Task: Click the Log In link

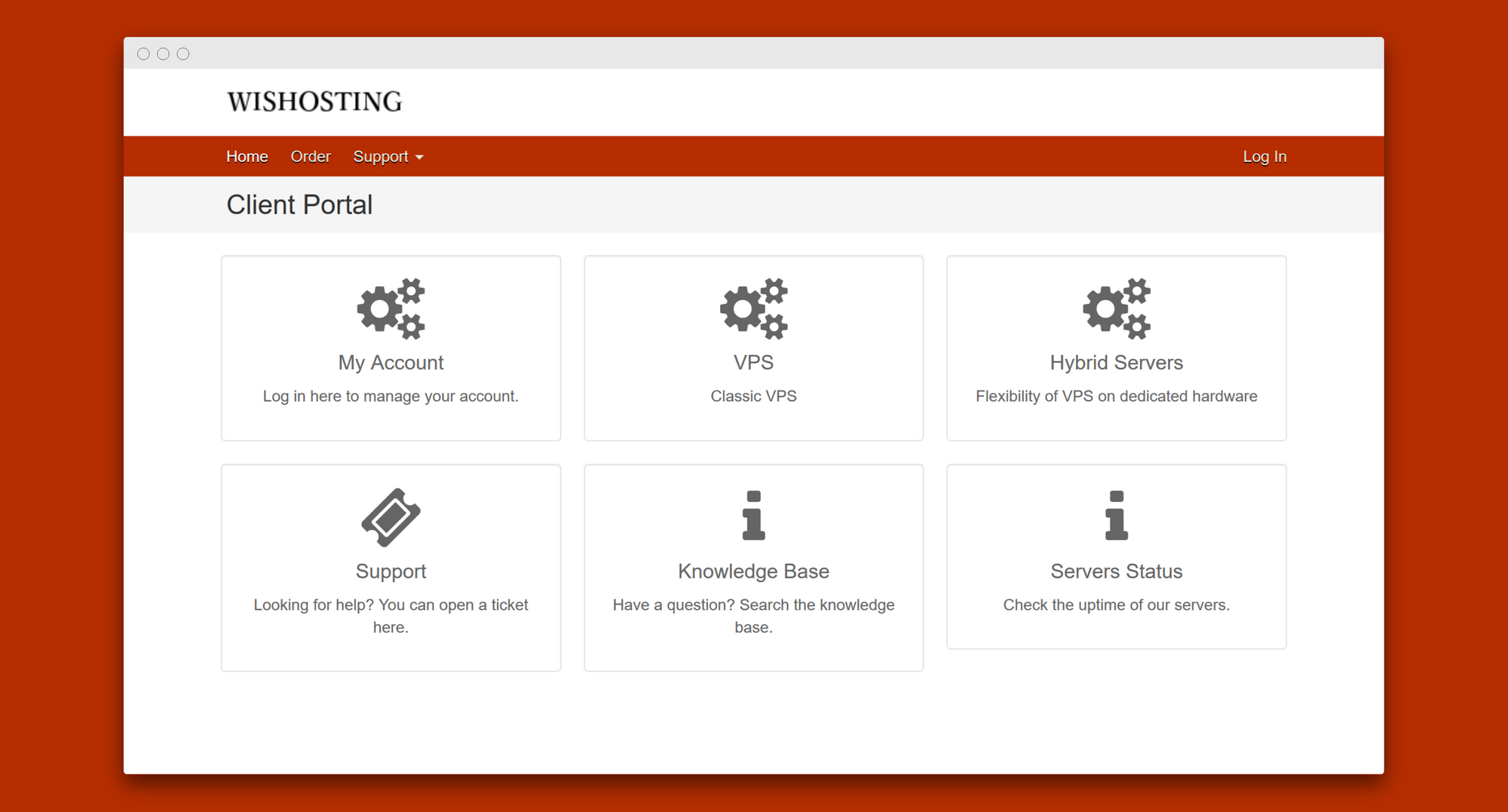Action: tap(1264, 157)
